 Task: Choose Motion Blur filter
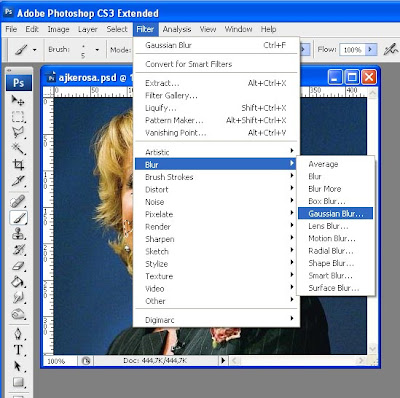335,238
